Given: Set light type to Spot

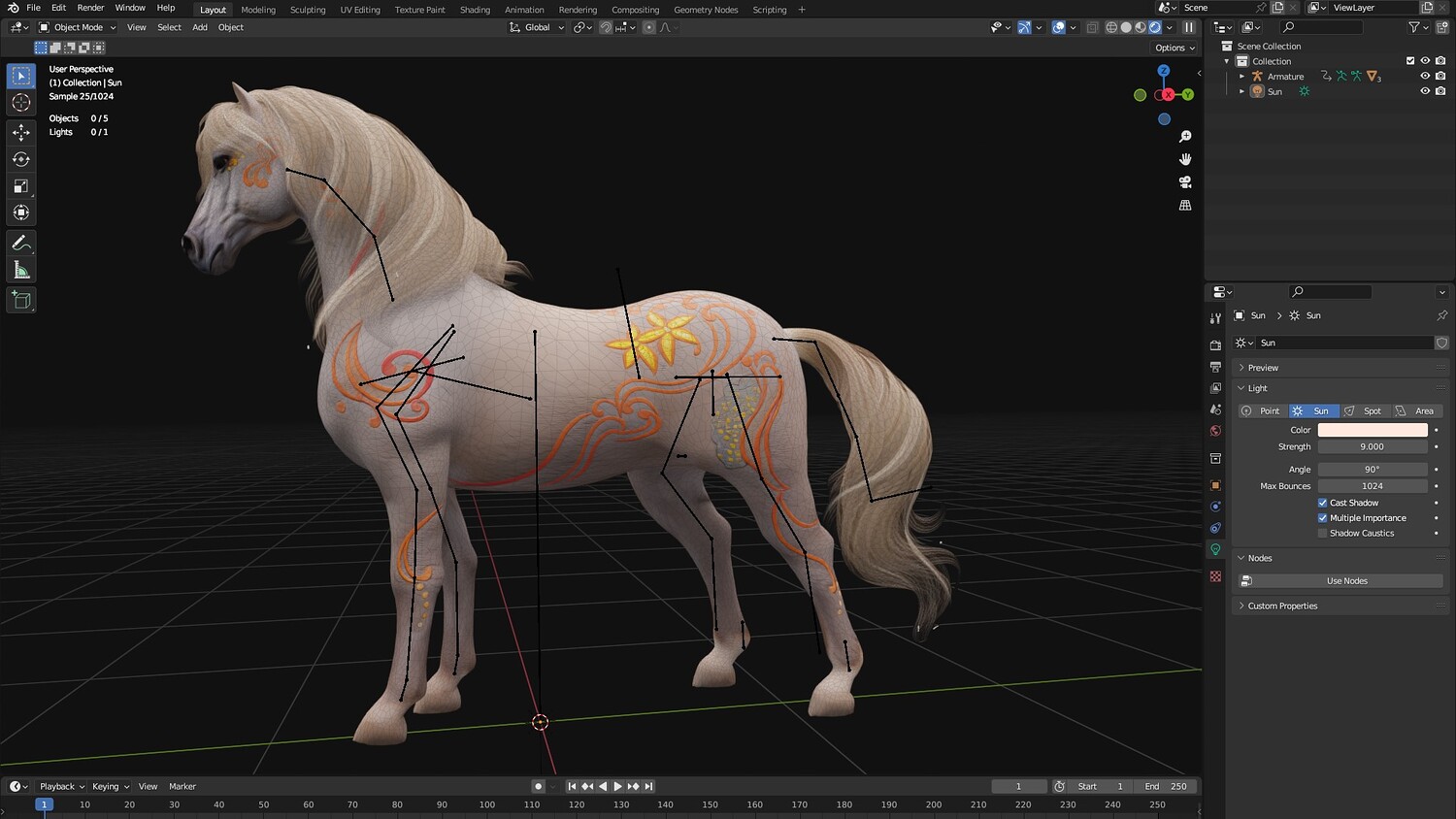Looking at the screenshot, I should pos(1364,410).
